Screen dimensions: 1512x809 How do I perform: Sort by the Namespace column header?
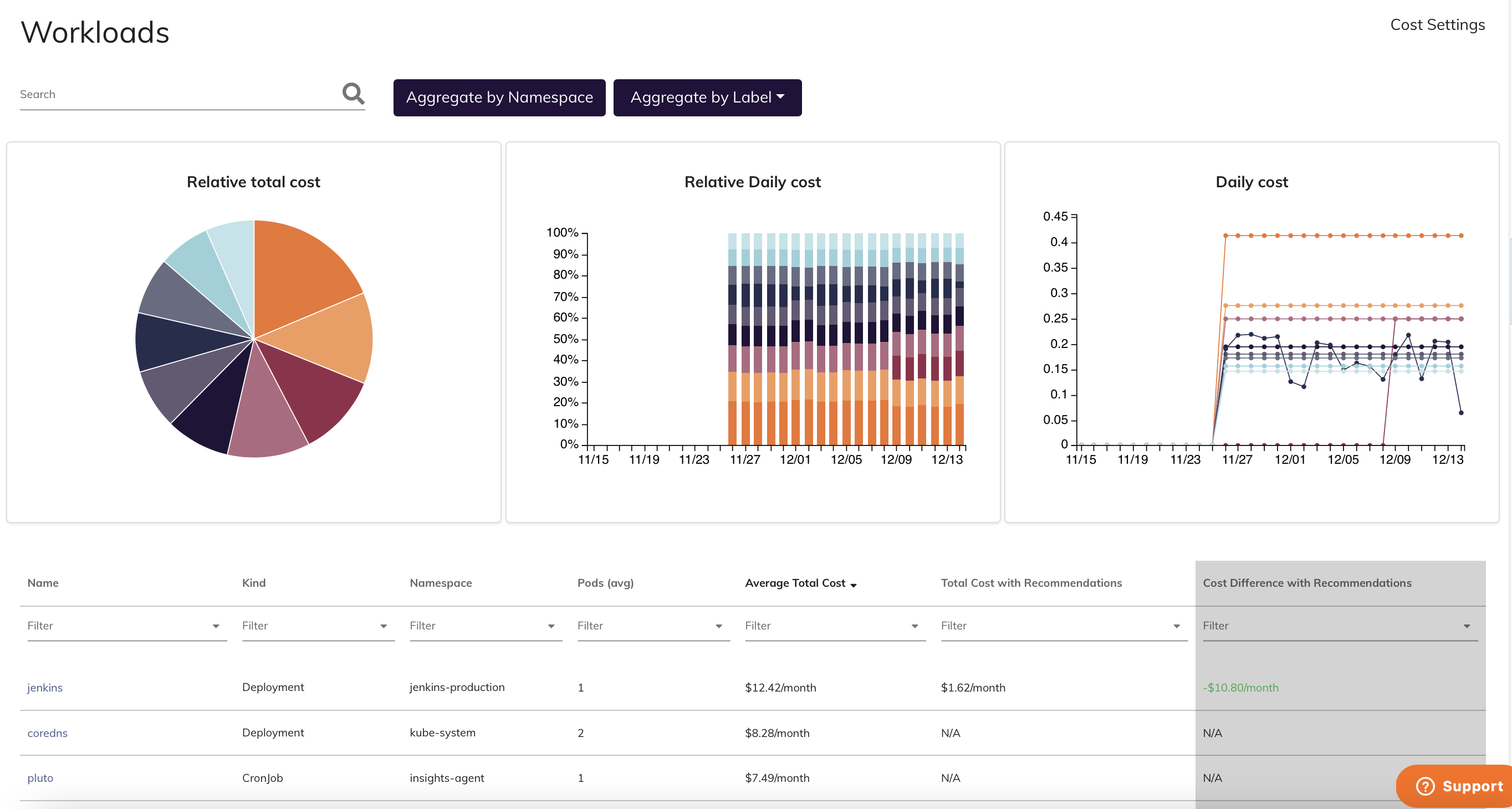440,582
